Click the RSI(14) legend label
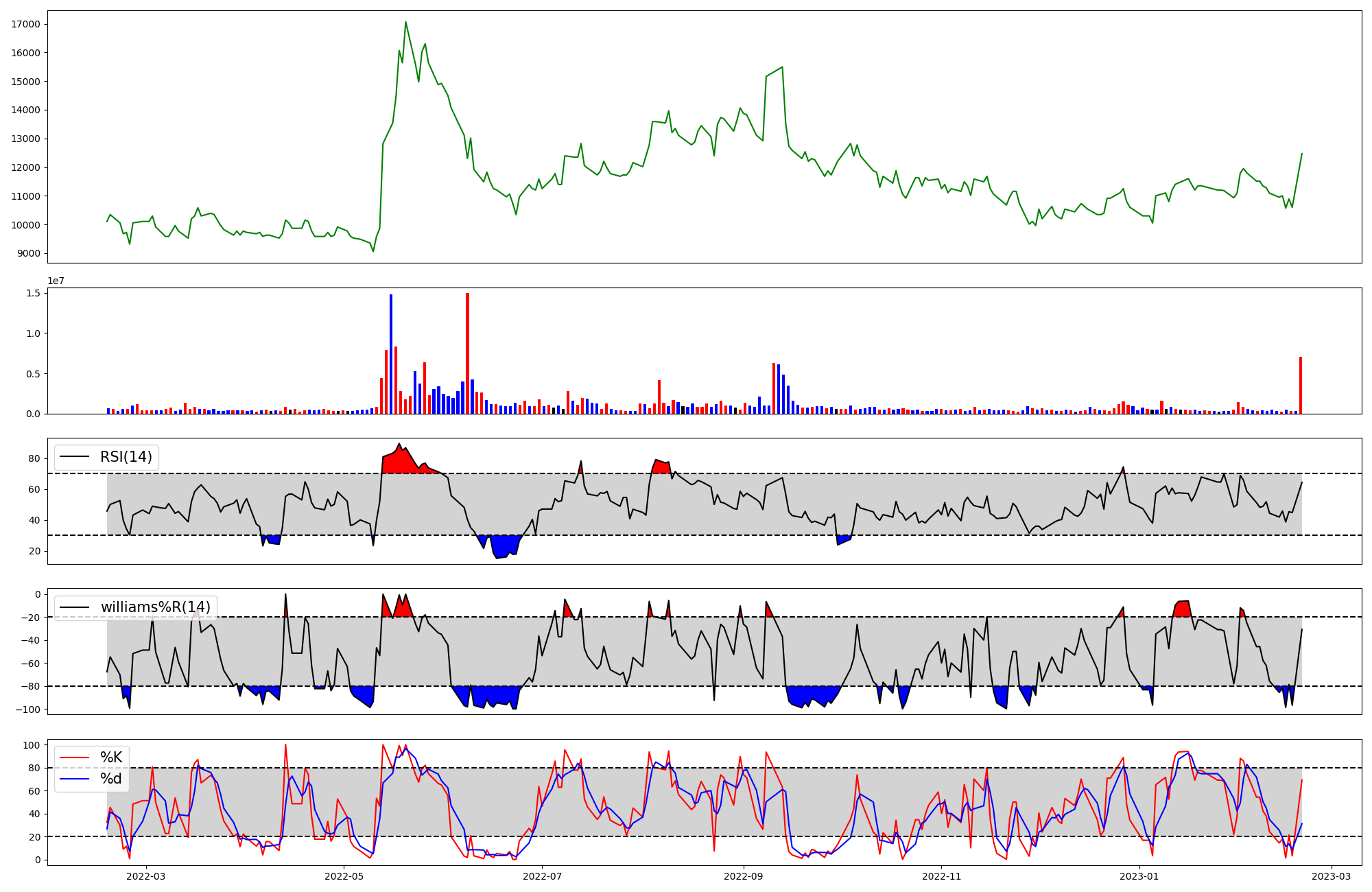This screenshot has height=892, width=1372. (126, 457)
